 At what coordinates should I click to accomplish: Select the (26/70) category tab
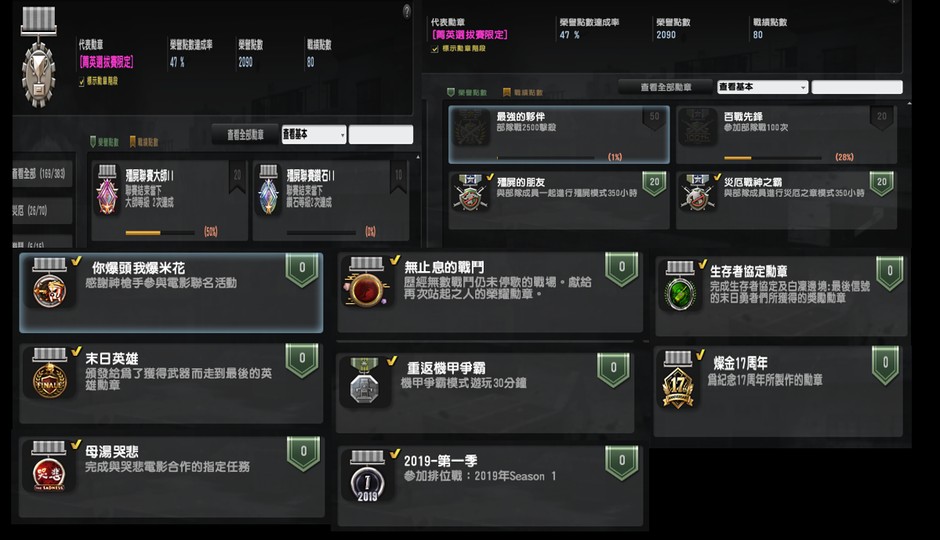(x=42, y=210)
